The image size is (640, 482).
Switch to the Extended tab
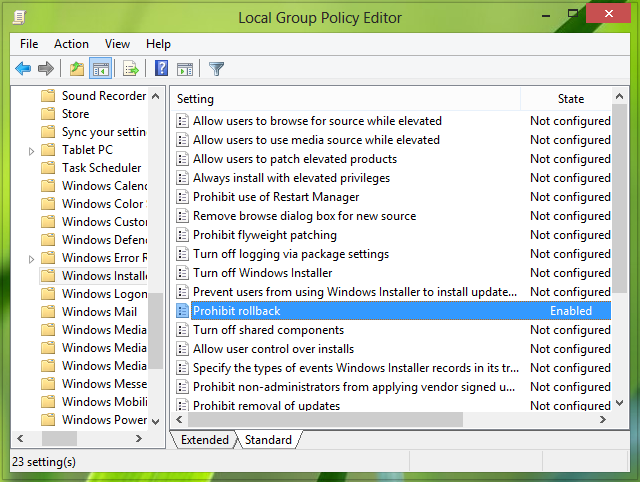click(x=204, y=440)
